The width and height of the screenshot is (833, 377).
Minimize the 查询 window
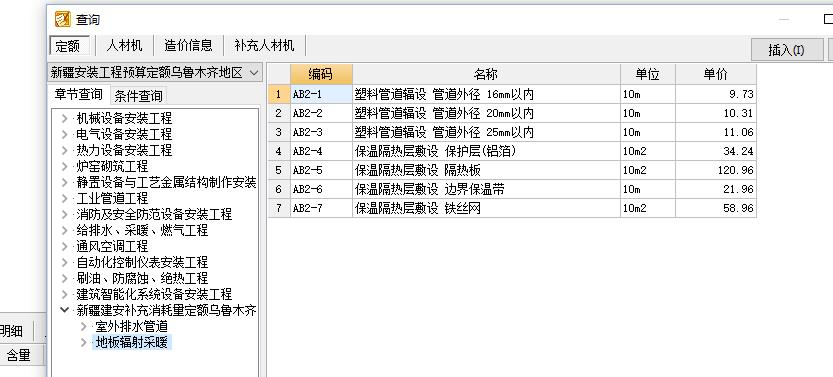point(785,20)
